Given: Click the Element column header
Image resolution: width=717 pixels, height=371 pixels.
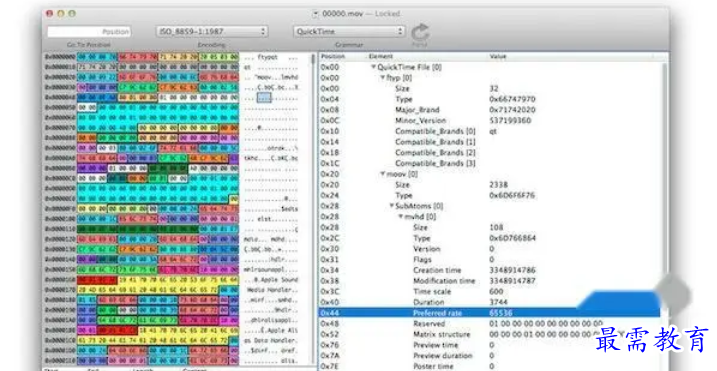Looking at the screenshot, I should (x=381, y=56).
